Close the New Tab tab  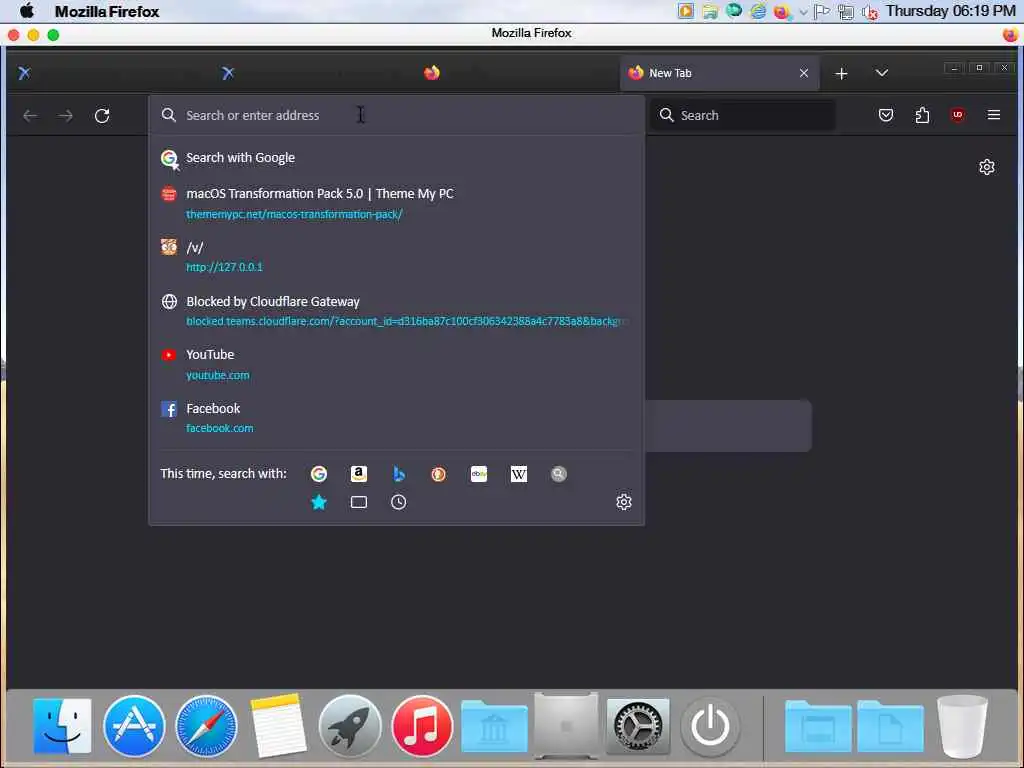[803, 73]
